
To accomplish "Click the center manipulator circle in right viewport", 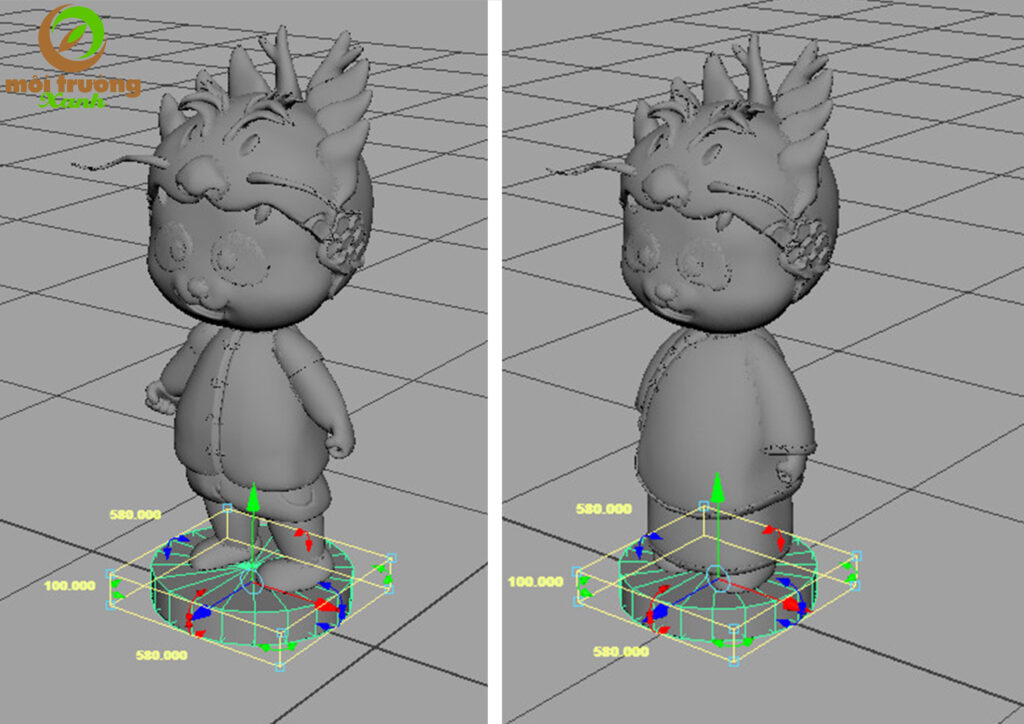I will coord(715,574).
